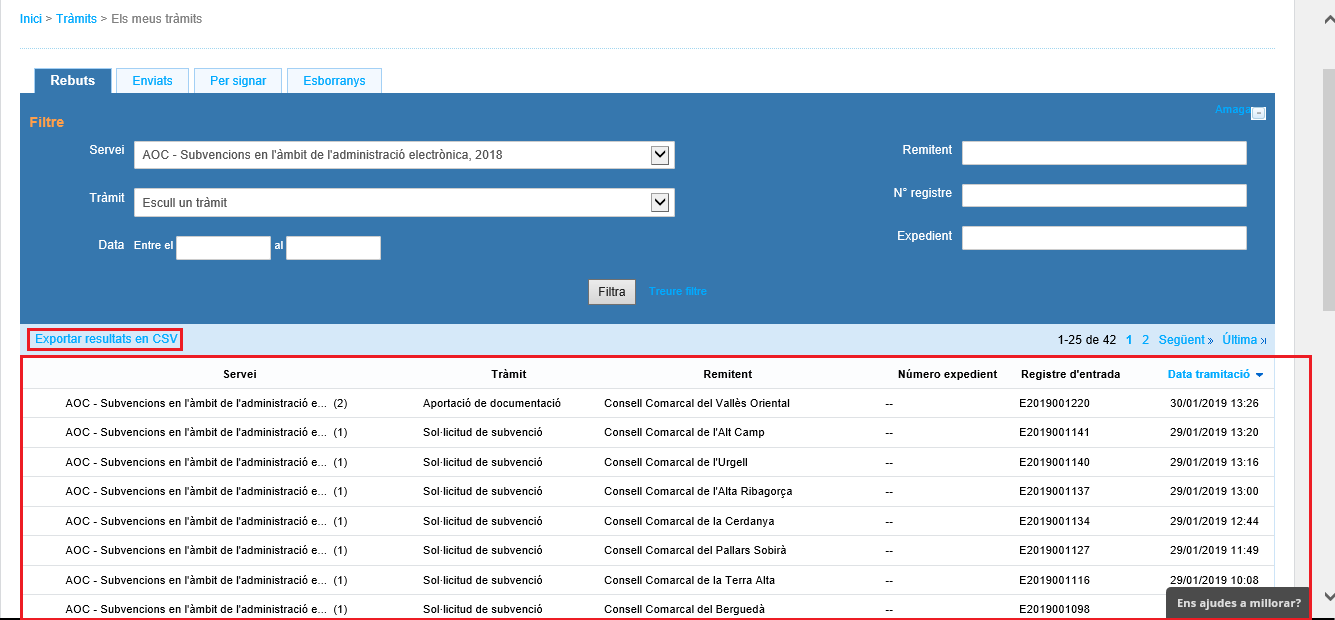Click the scrollbar down arrow
1335x620 pixels.
[1328, 597]
